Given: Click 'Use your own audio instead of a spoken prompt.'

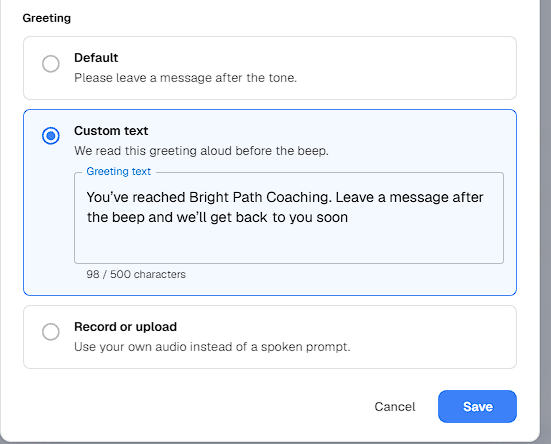Looking at the screenshot, I should point(212,347).
